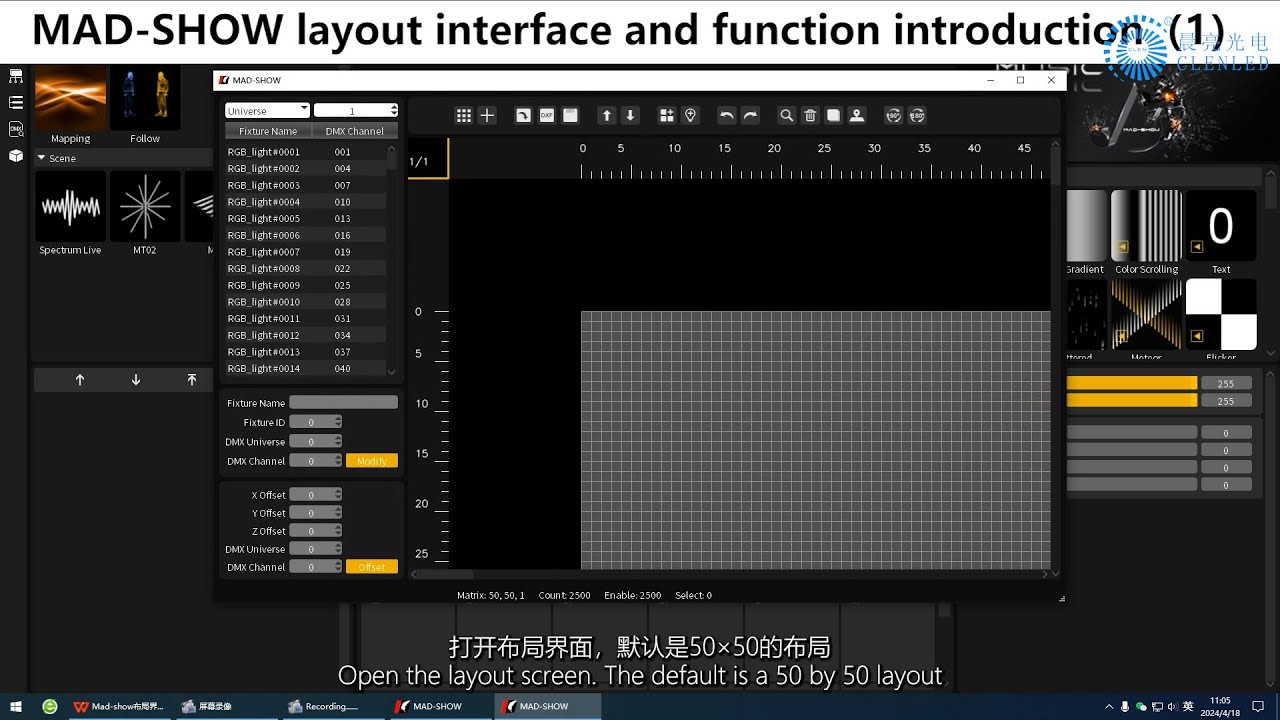Select the row RGB_light#0005
1280x720 pixels.
[305, 218]
